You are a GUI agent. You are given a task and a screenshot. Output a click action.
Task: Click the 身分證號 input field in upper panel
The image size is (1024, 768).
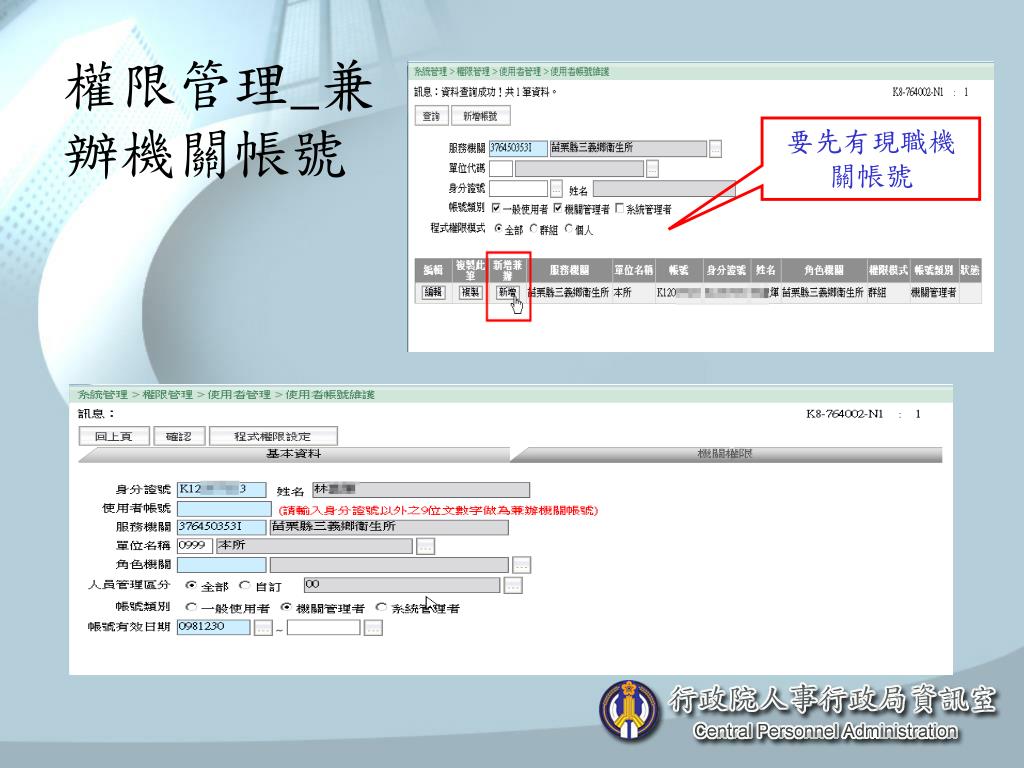518,188
